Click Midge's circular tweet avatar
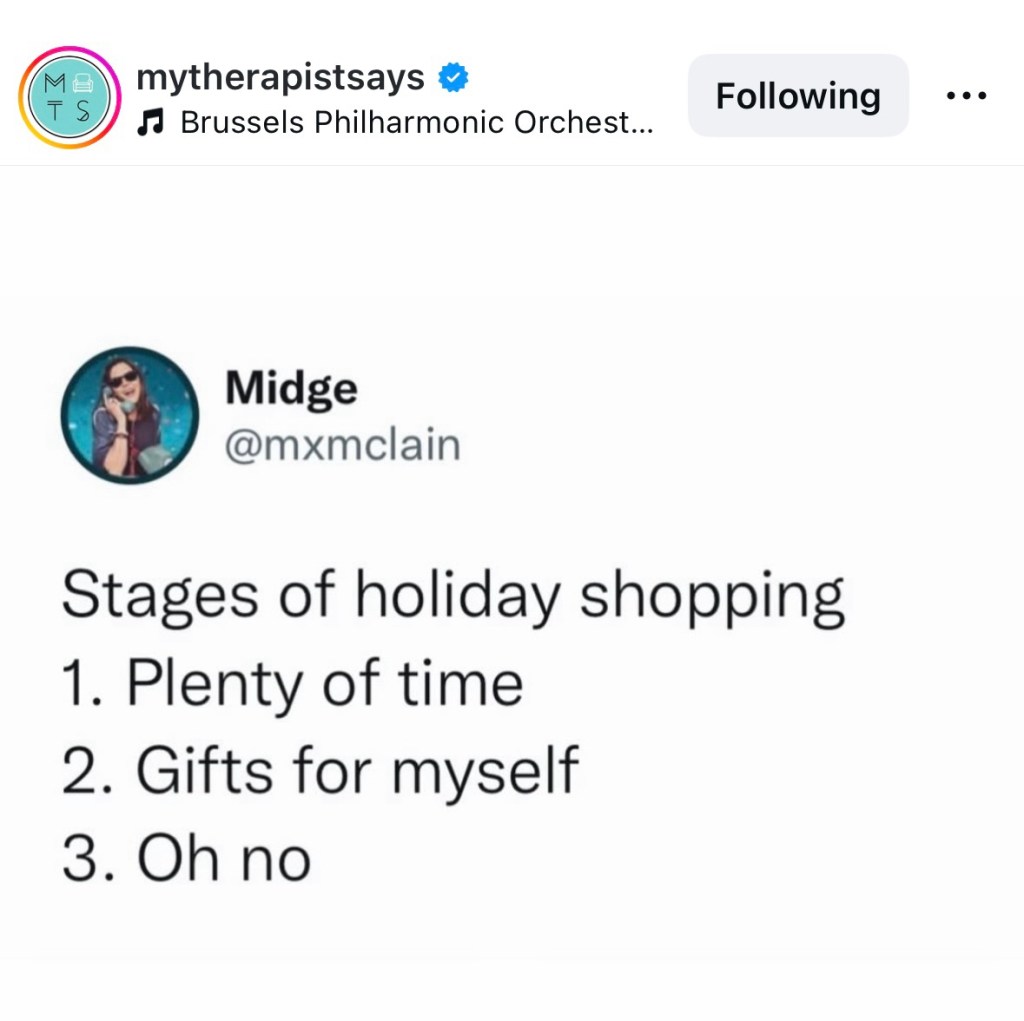1024x1021 pixels. click(x=130, y=415)
